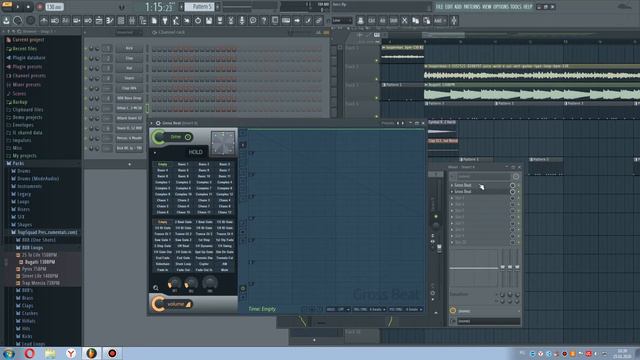
Task: Click the mixer track volume fader
Action: pyautogui.click(x=439, y=248)
